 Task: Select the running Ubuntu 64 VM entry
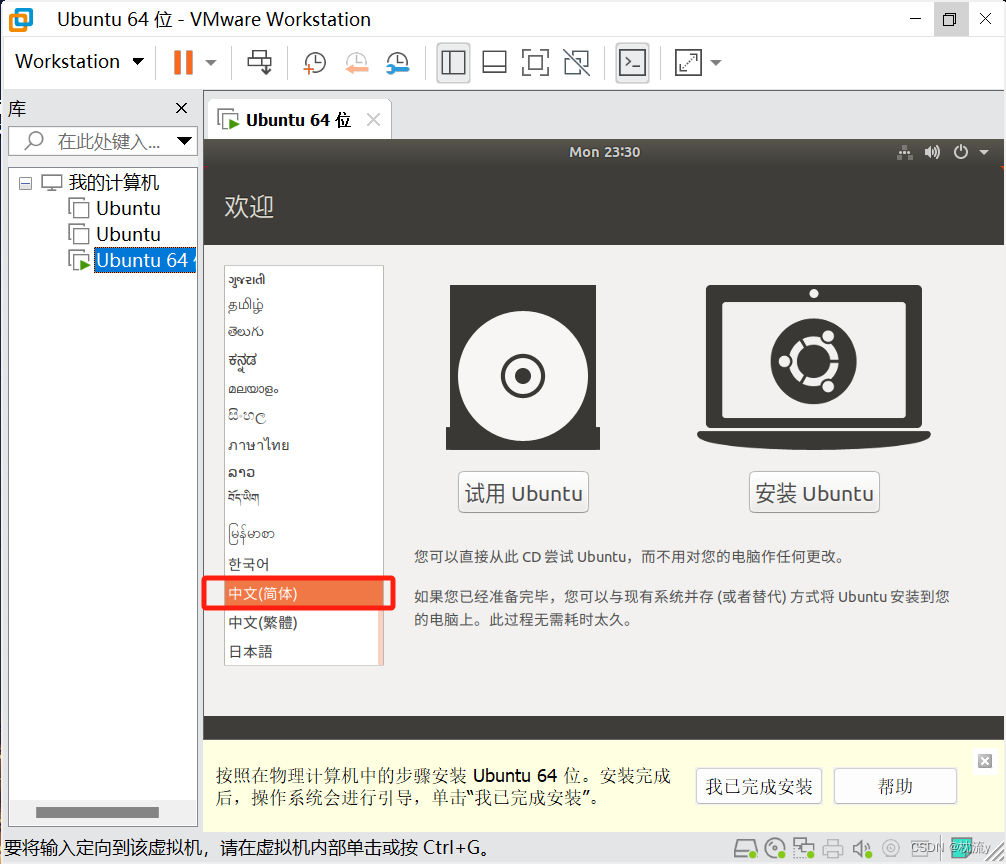click(x=144, y=260)
